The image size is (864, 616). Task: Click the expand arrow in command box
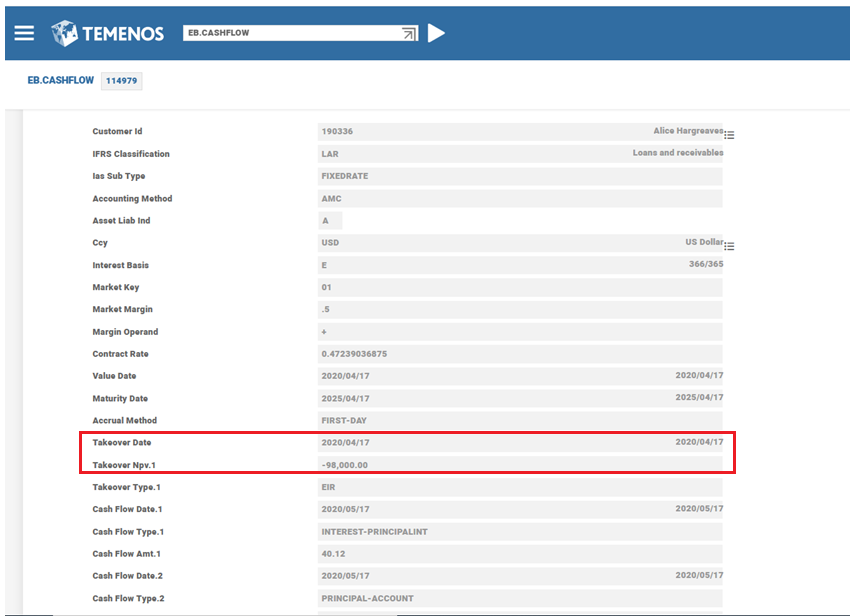(x=408, y=34)
